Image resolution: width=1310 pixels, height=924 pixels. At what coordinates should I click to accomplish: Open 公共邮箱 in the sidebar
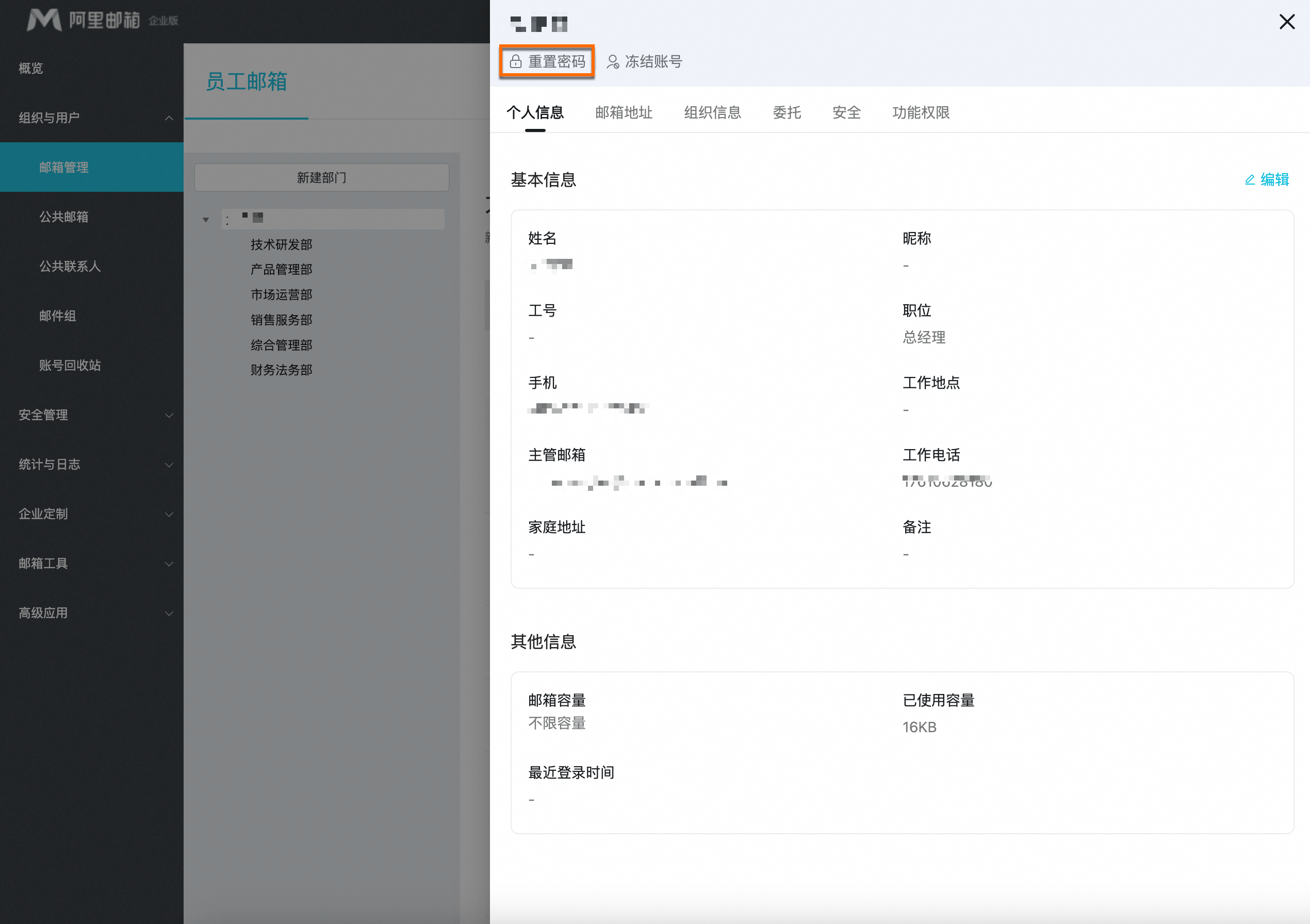point(63,217)
